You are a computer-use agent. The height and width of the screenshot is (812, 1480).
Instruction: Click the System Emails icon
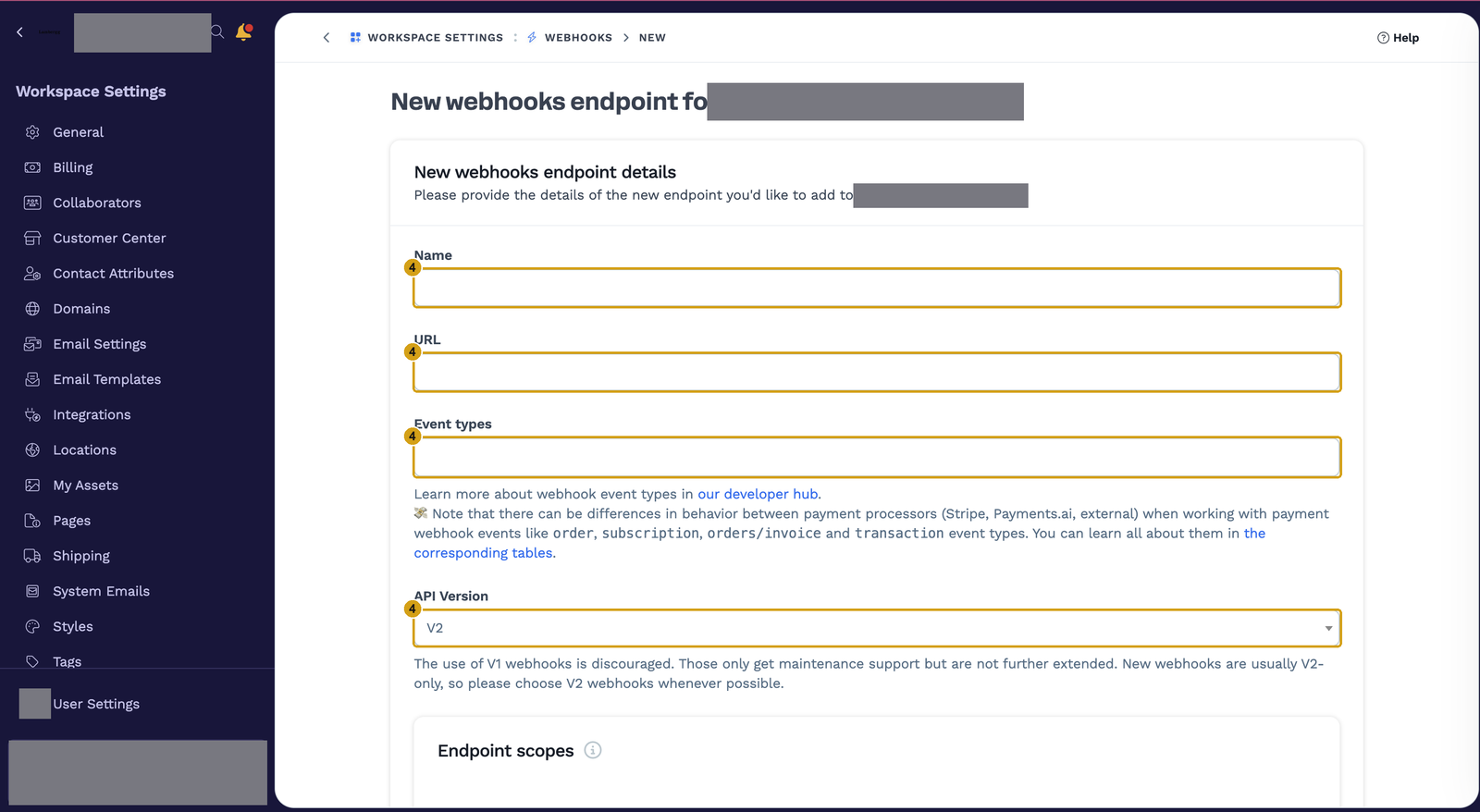[x=32, y=591]
